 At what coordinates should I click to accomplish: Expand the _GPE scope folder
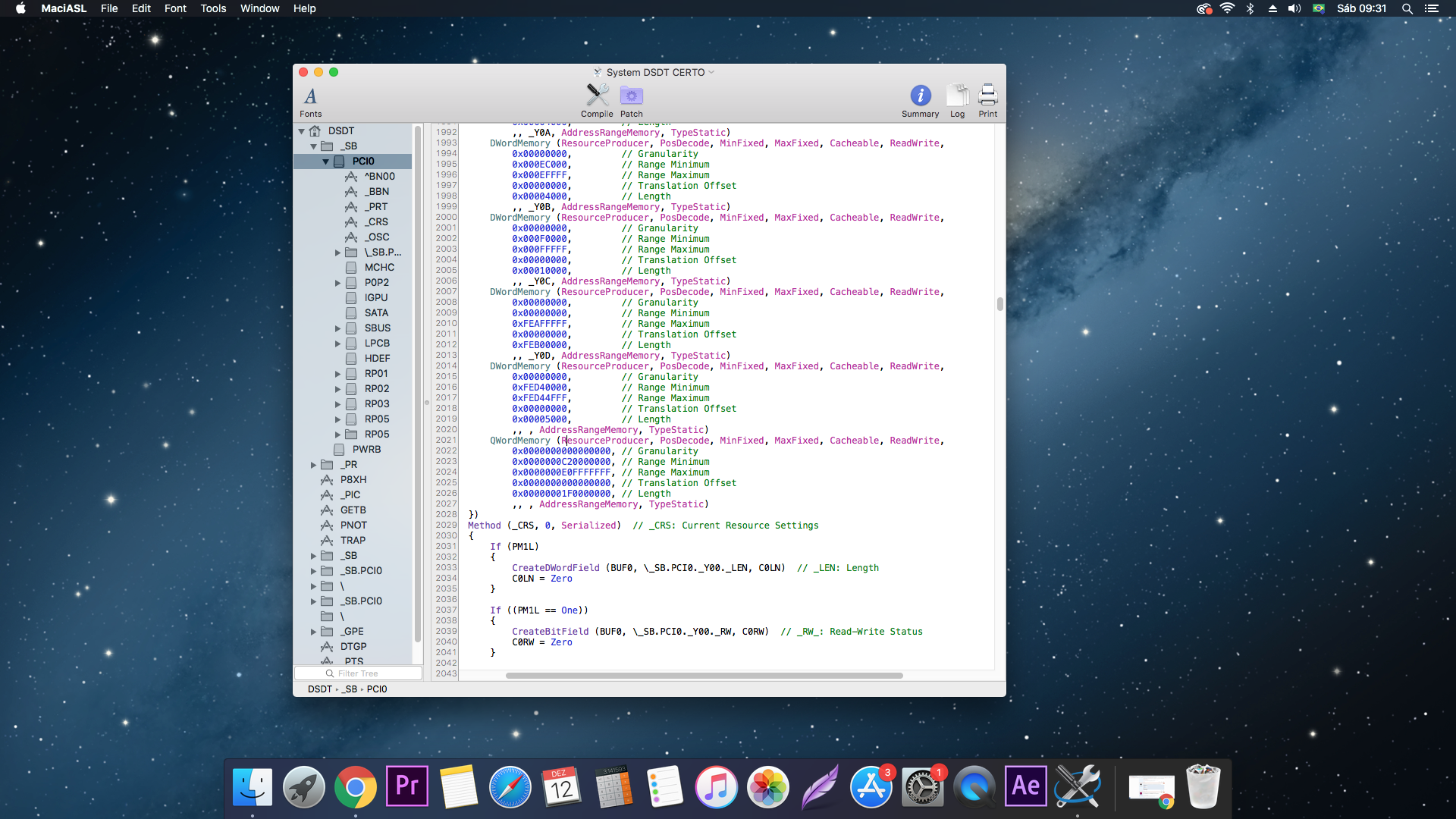(x=313, y=632)
